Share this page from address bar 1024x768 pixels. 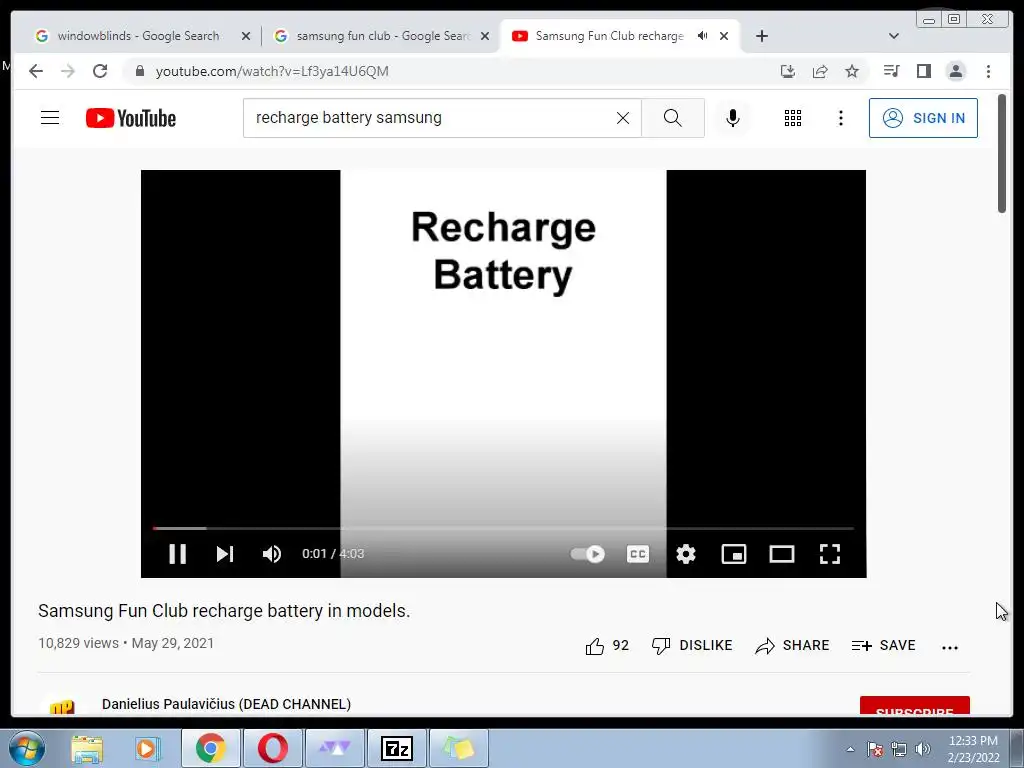coord(820,71)
